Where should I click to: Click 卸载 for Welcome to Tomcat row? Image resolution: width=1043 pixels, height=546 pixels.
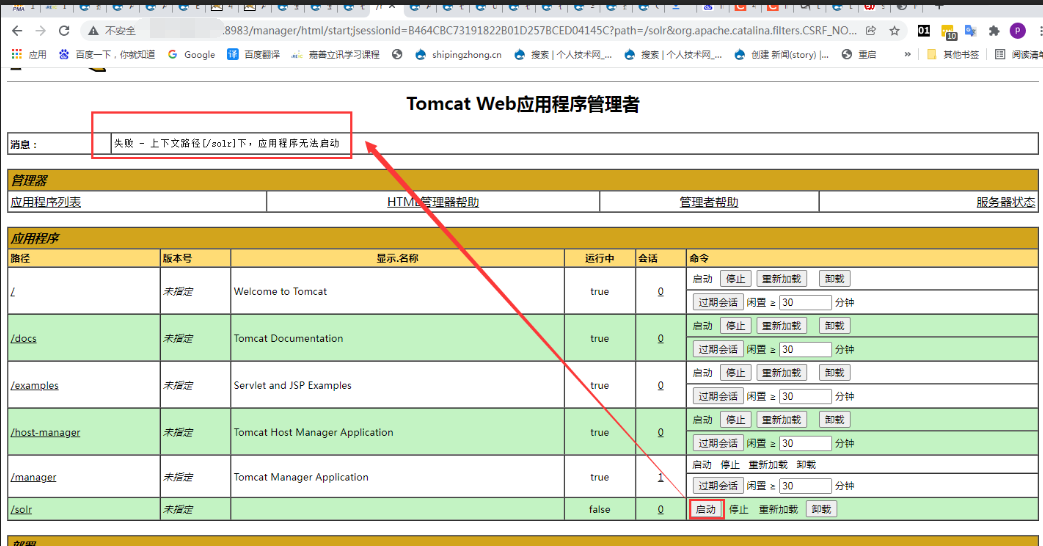(x=835, y=279)
